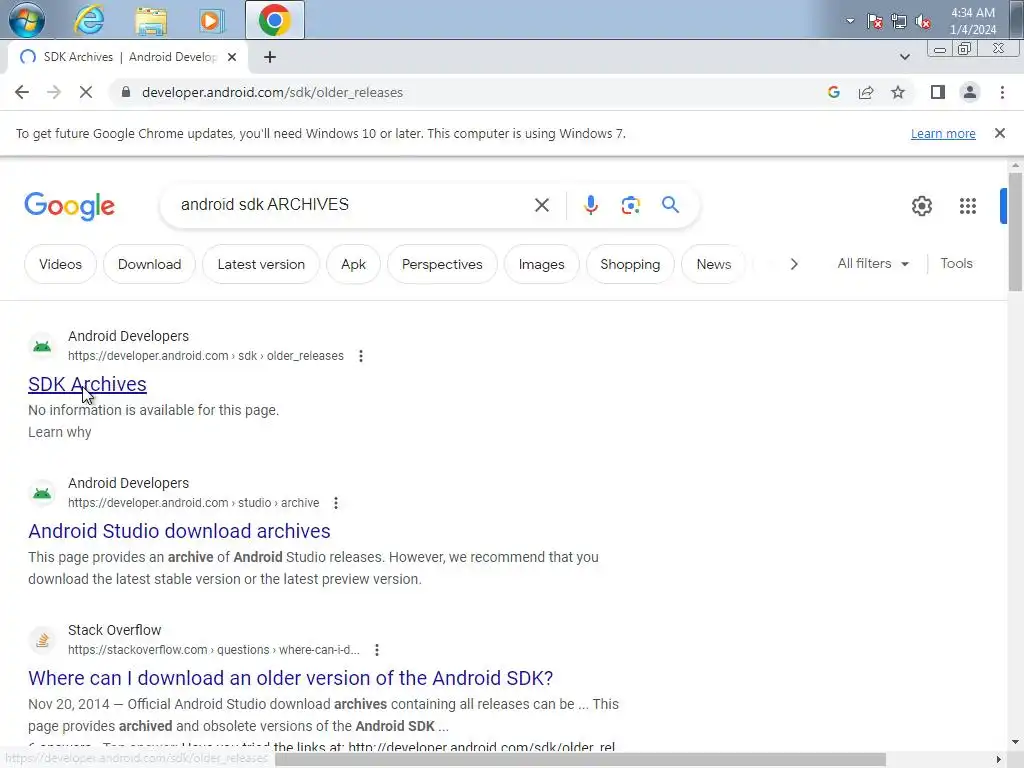Close the SDK Archives tab
The image size is (1024, 768).
tap(232, 57)
